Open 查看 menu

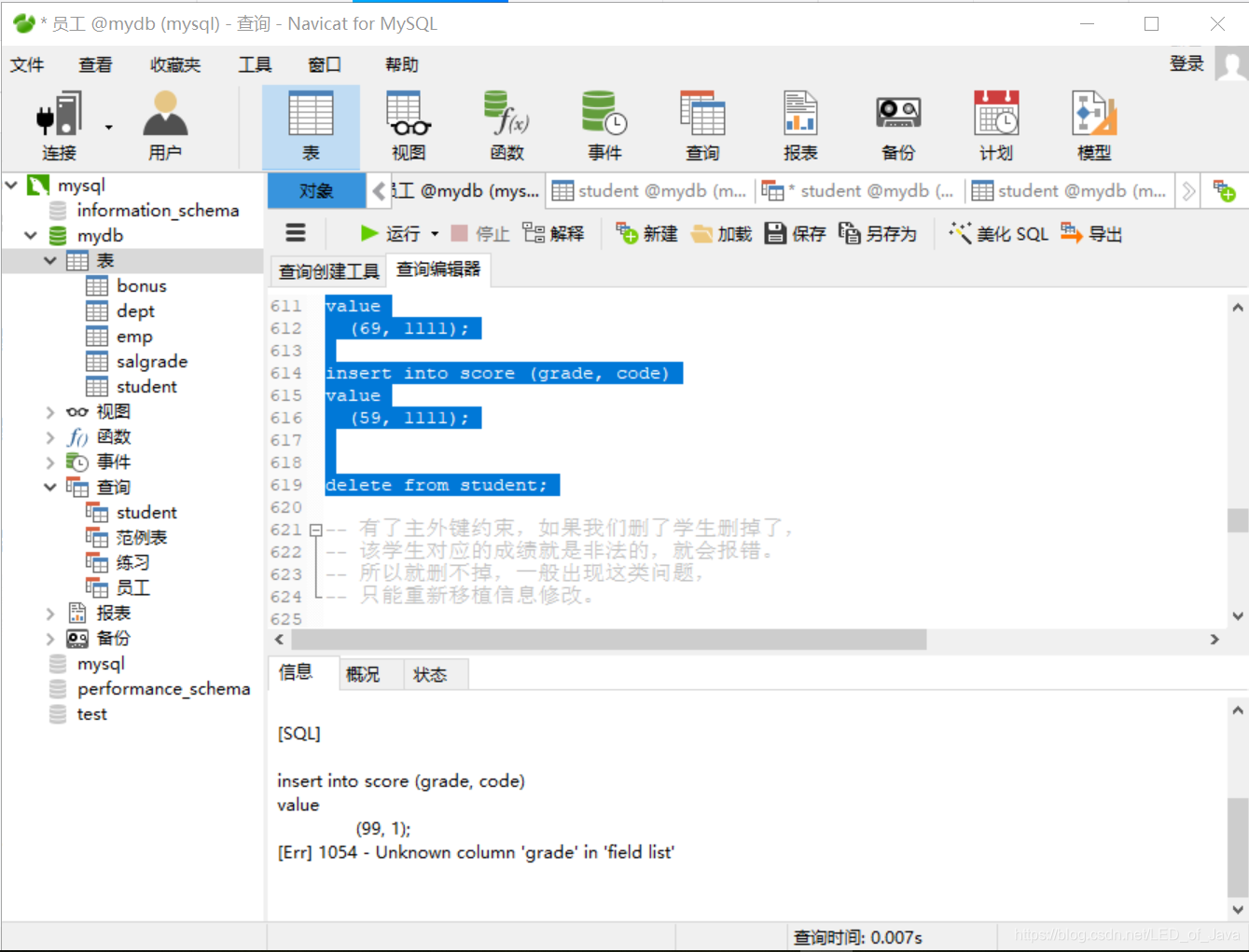tap(95, 64)
